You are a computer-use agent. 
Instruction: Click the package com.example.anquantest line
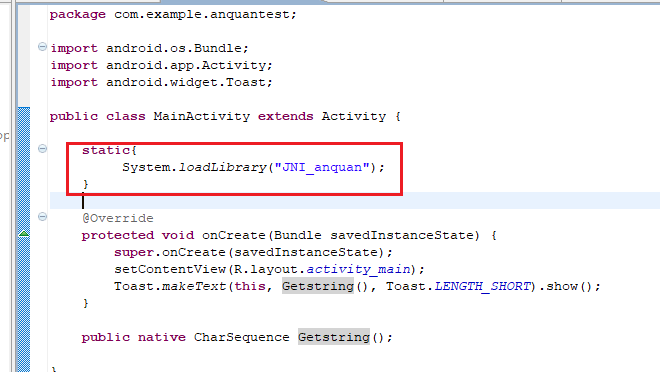[173, 15]
